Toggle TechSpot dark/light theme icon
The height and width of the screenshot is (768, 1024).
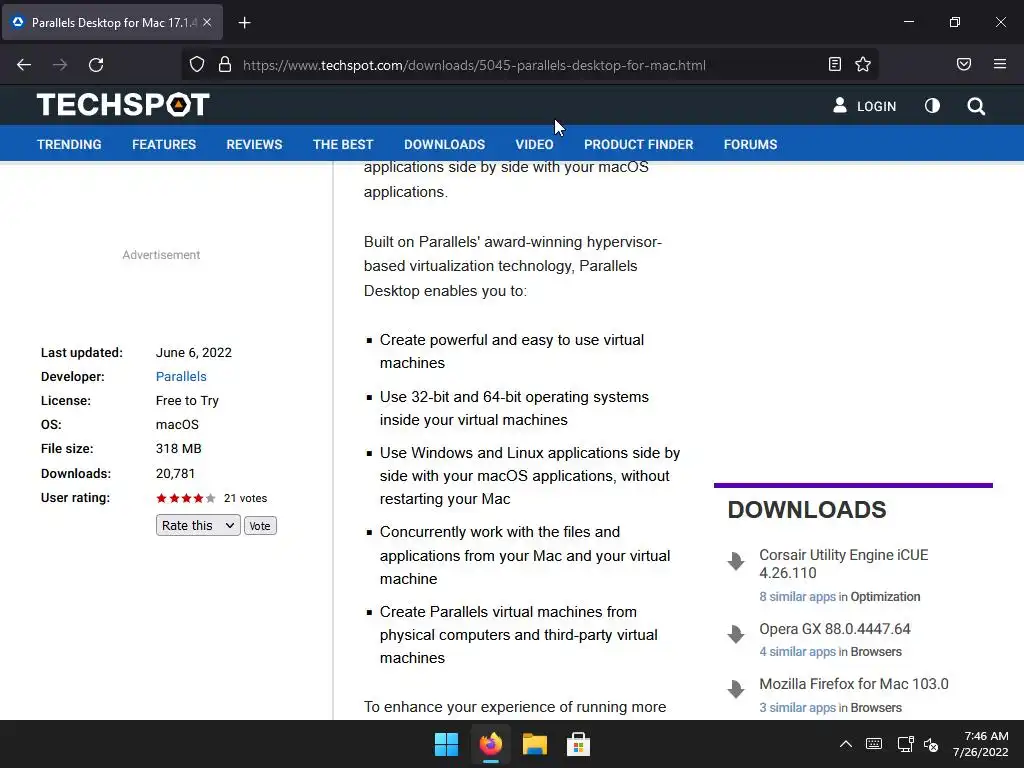point(932,105)
